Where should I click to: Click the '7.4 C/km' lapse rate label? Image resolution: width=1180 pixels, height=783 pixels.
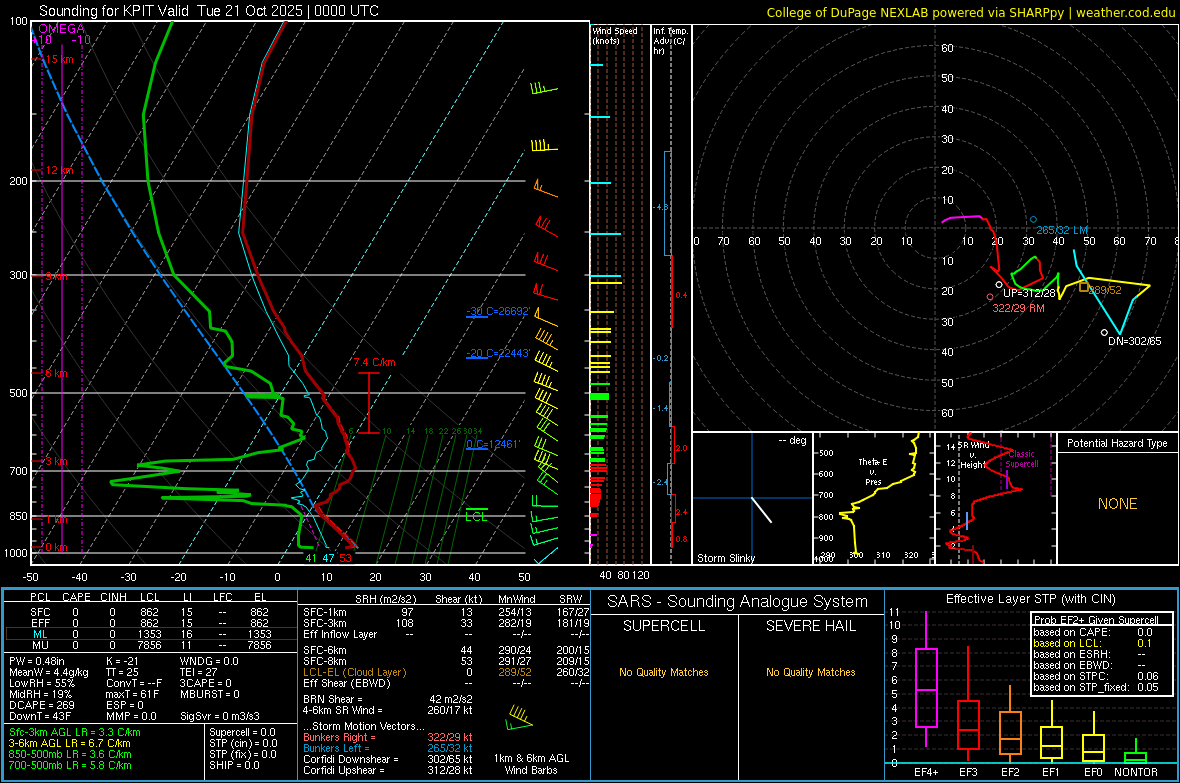(x=374, y=362)
